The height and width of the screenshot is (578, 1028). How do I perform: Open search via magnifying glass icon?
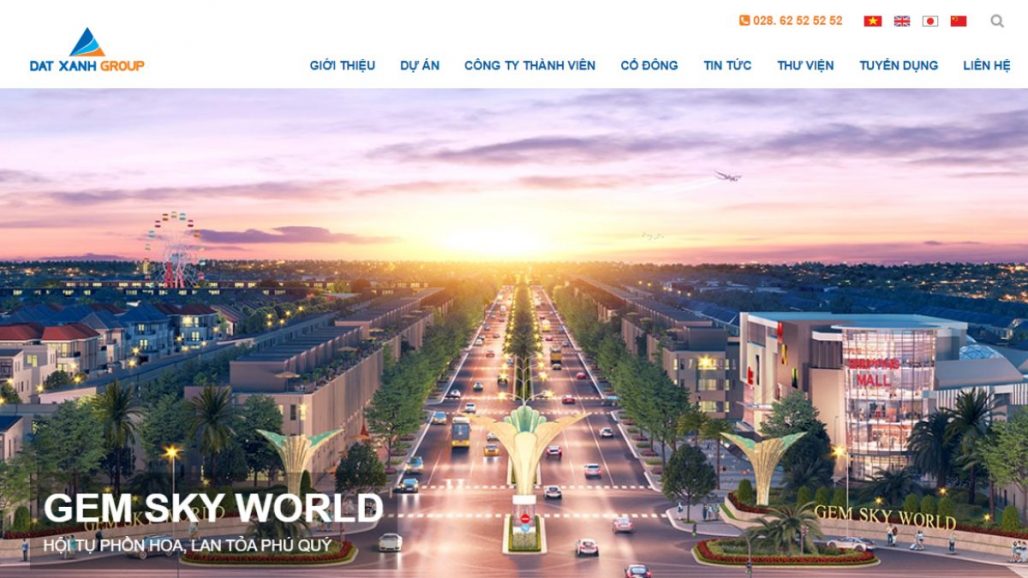click(997, 21)
